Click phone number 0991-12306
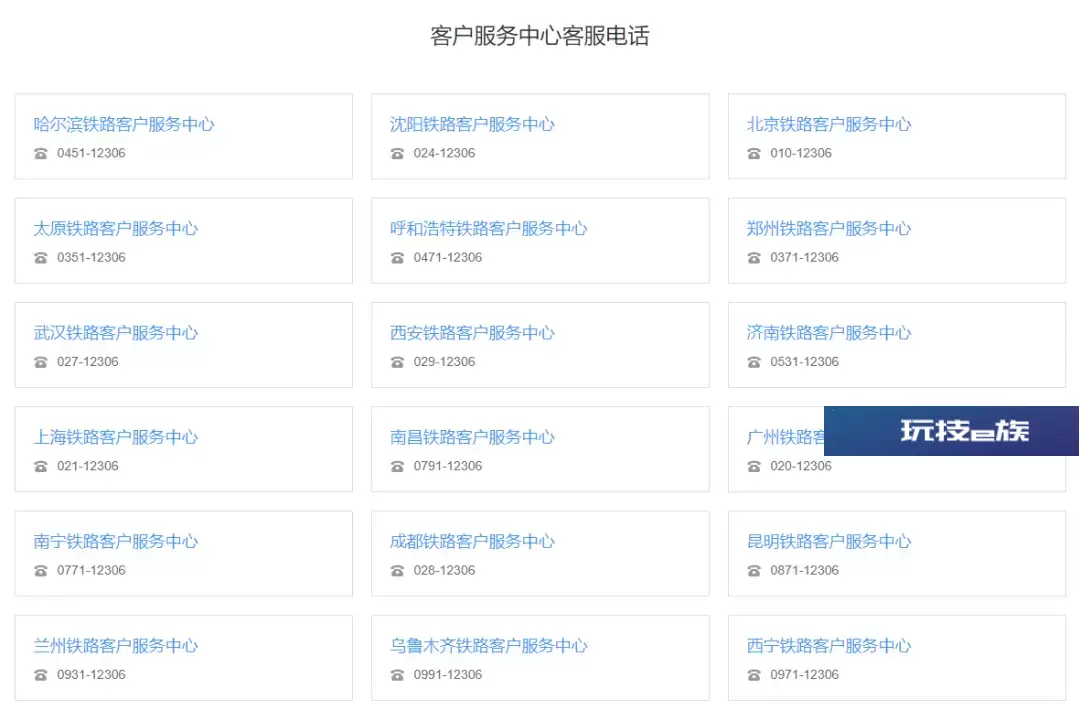 click(448, 674)
